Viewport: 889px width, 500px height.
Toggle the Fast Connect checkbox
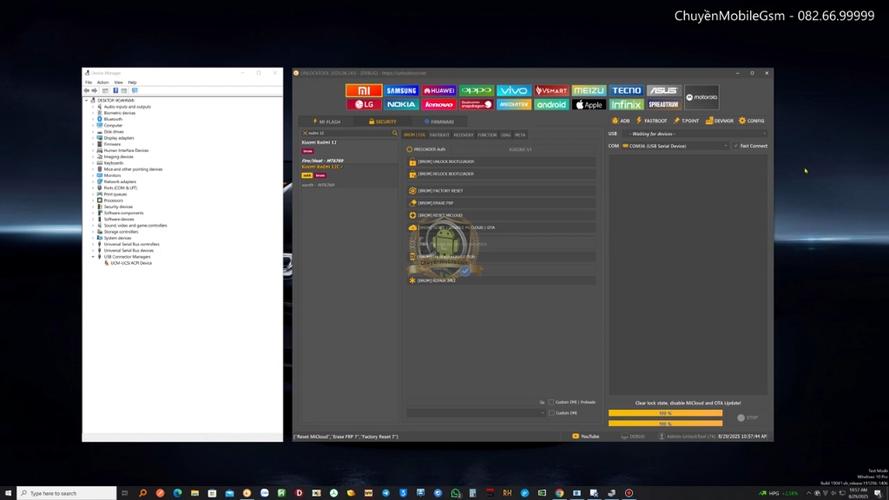tap(736, 146)
